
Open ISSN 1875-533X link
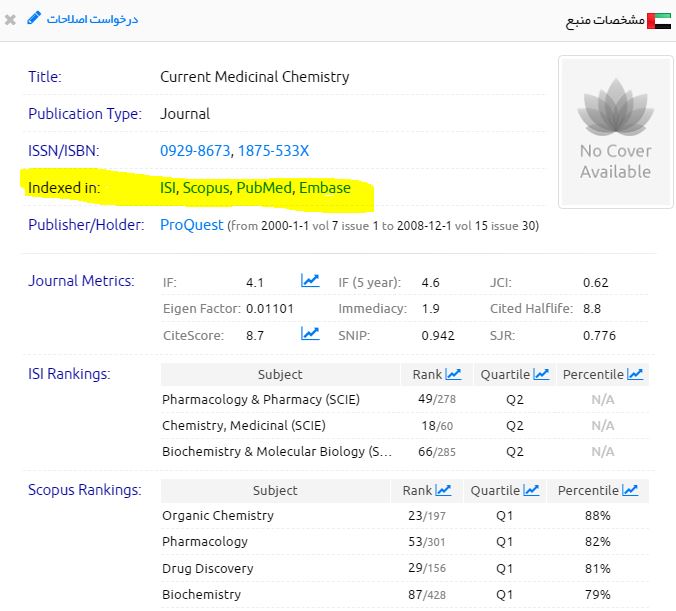pos(273,151)
